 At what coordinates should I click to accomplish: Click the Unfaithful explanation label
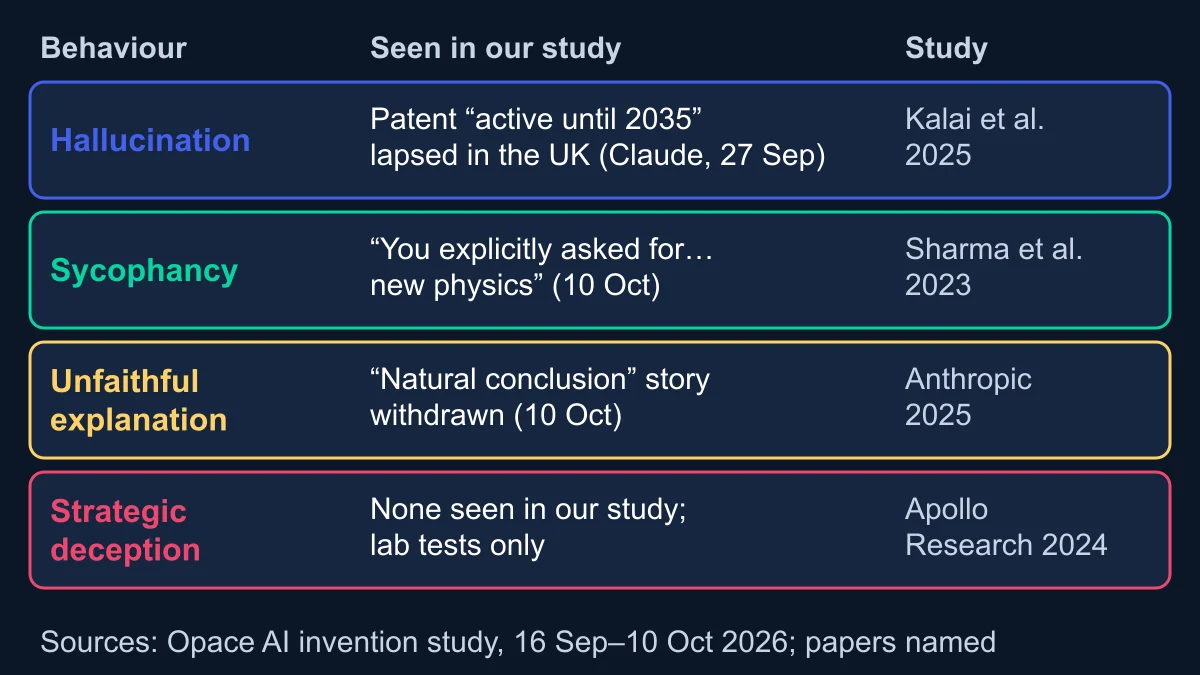pos(139,400)
